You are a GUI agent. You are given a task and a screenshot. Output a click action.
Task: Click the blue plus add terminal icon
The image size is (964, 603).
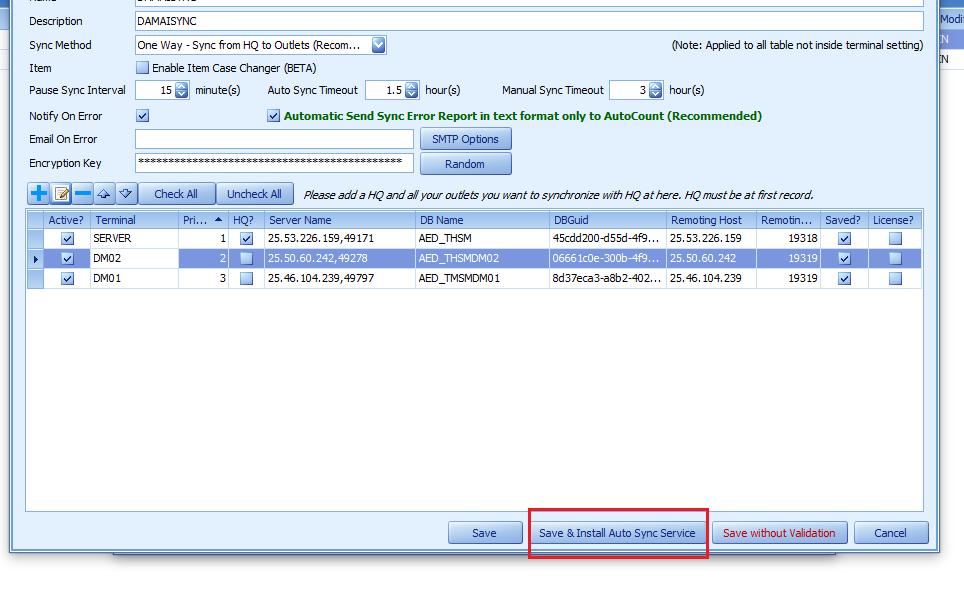pyautogui.click(x=39, y=194)
